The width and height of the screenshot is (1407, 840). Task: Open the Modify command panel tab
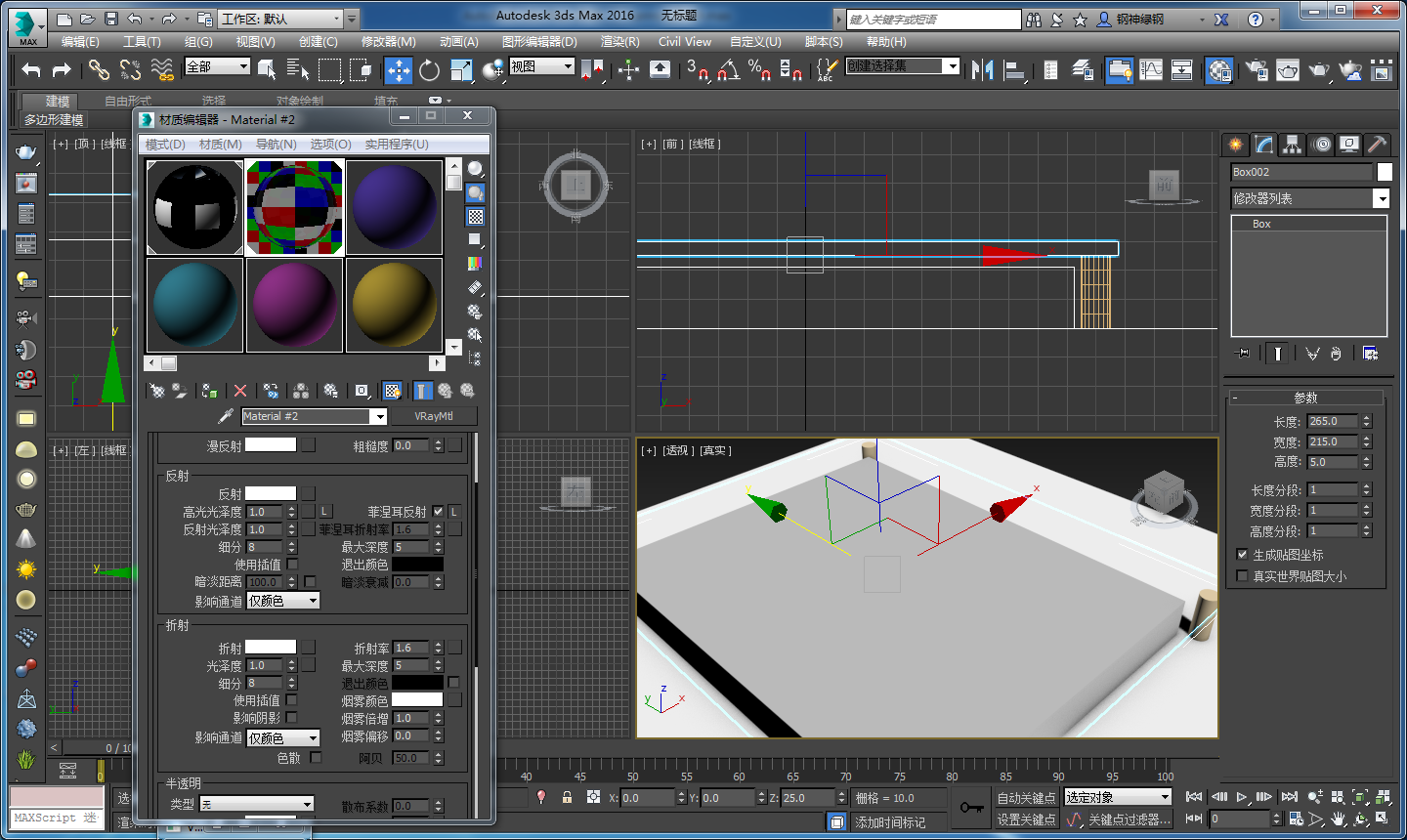(1264, 145)
